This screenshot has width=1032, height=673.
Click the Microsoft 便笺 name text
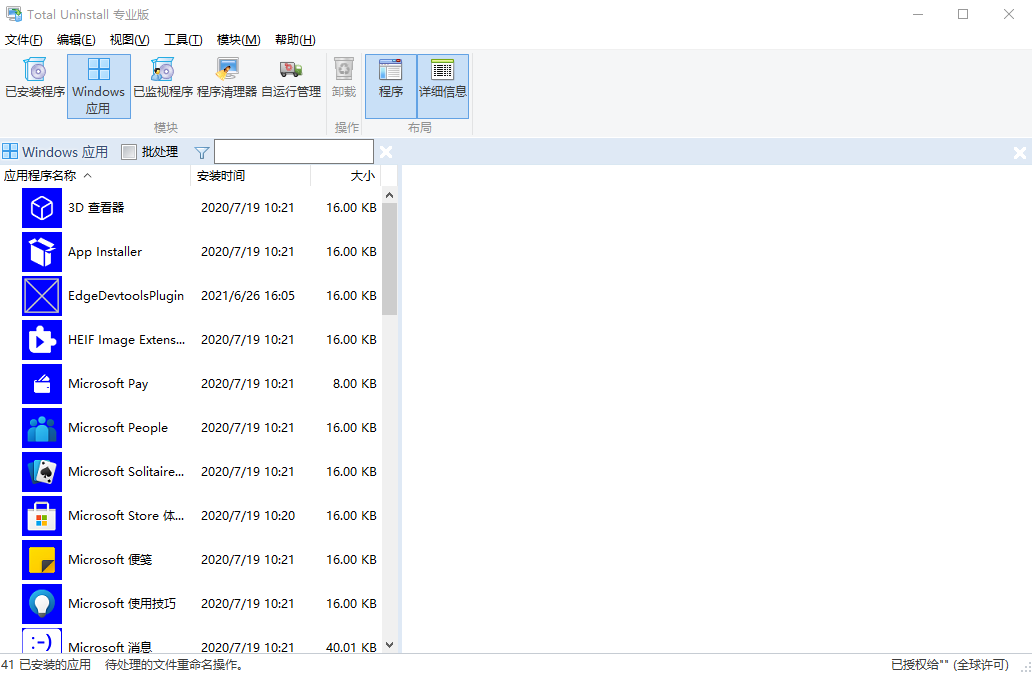point(110,560)
